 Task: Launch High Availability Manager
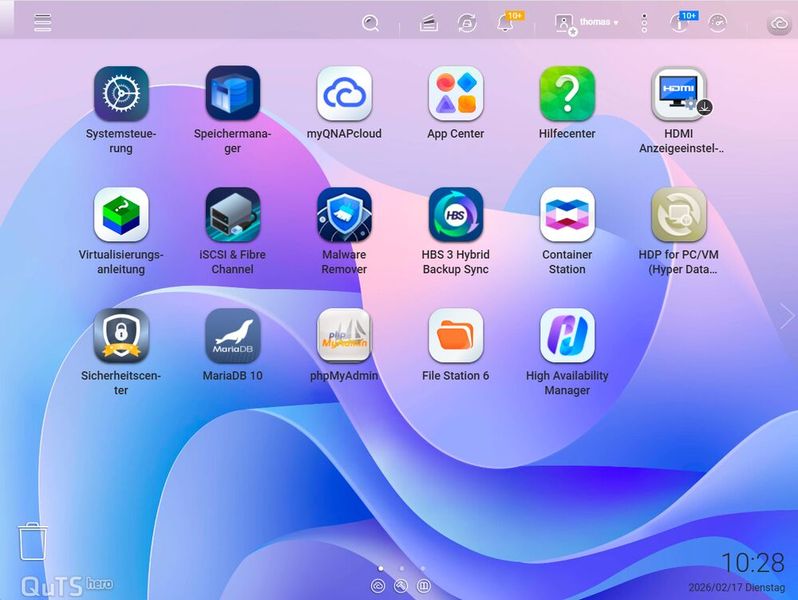[x=567, y=335]
